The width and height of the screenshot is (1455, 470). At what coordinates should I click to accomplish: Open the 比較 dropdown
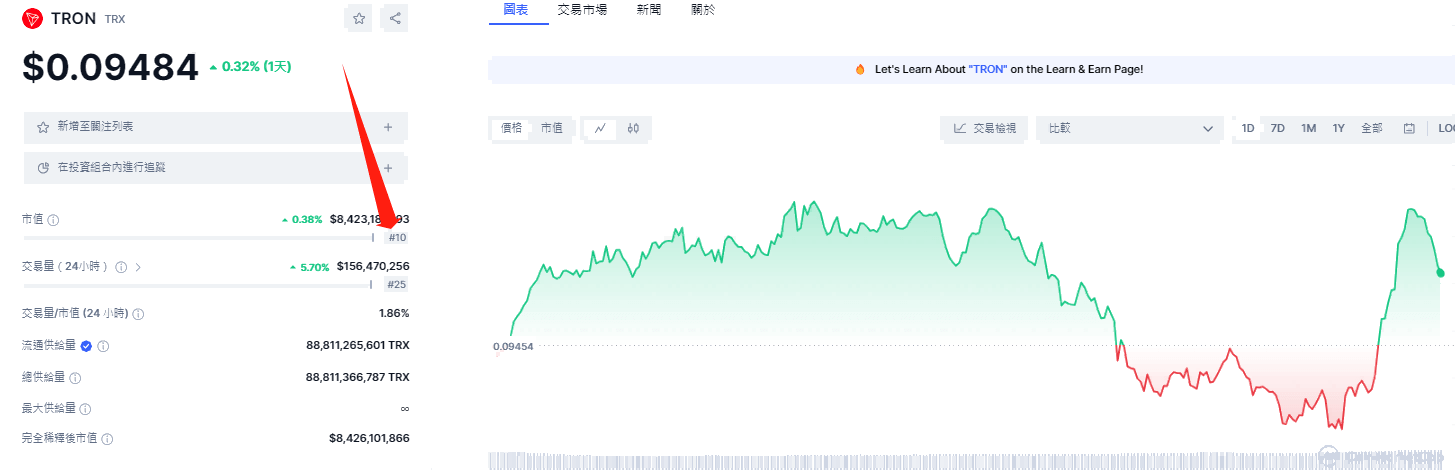click(1129, 128)
